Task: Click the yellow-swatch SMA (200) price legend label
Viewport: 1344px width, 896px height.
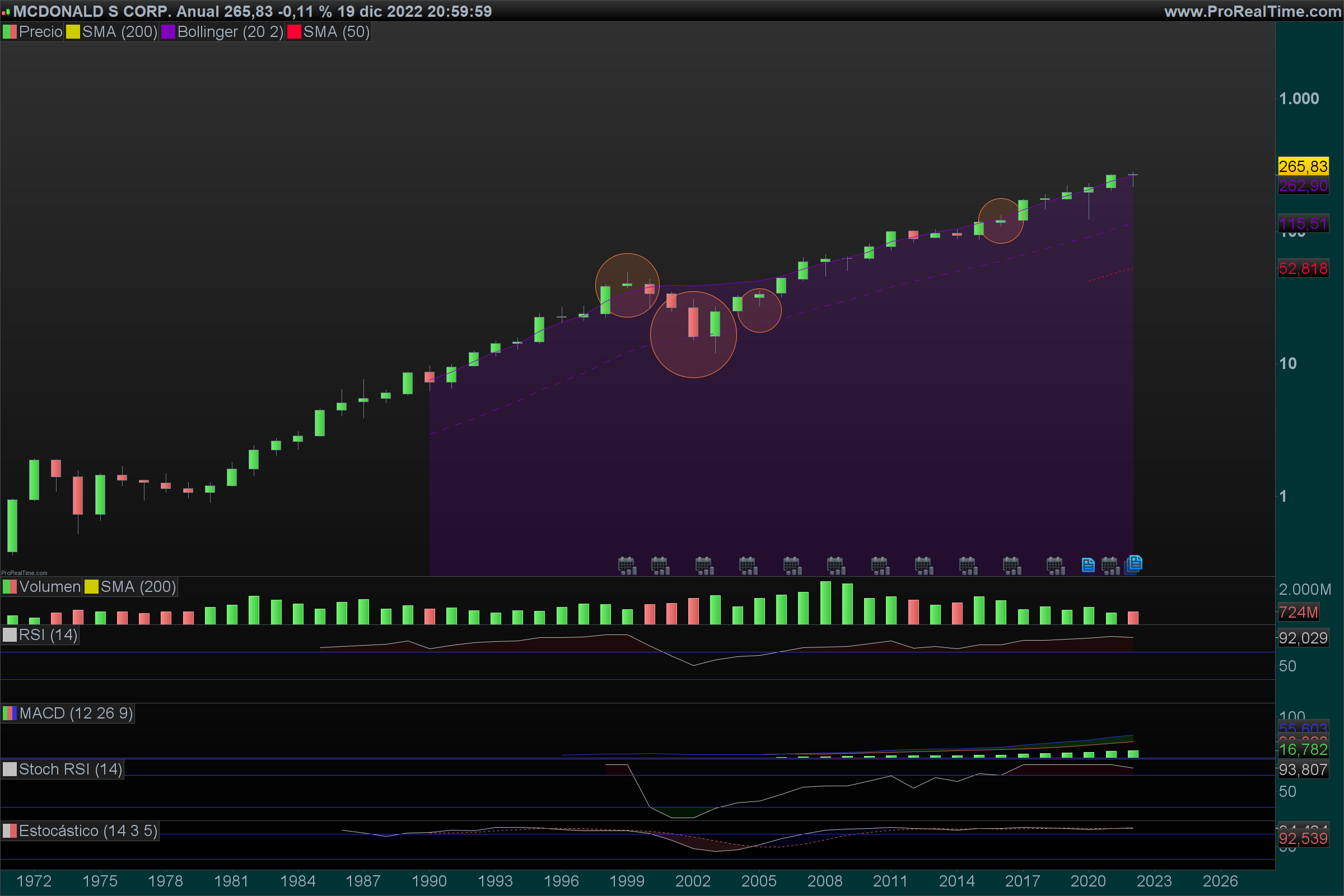Action: point(119,32)
